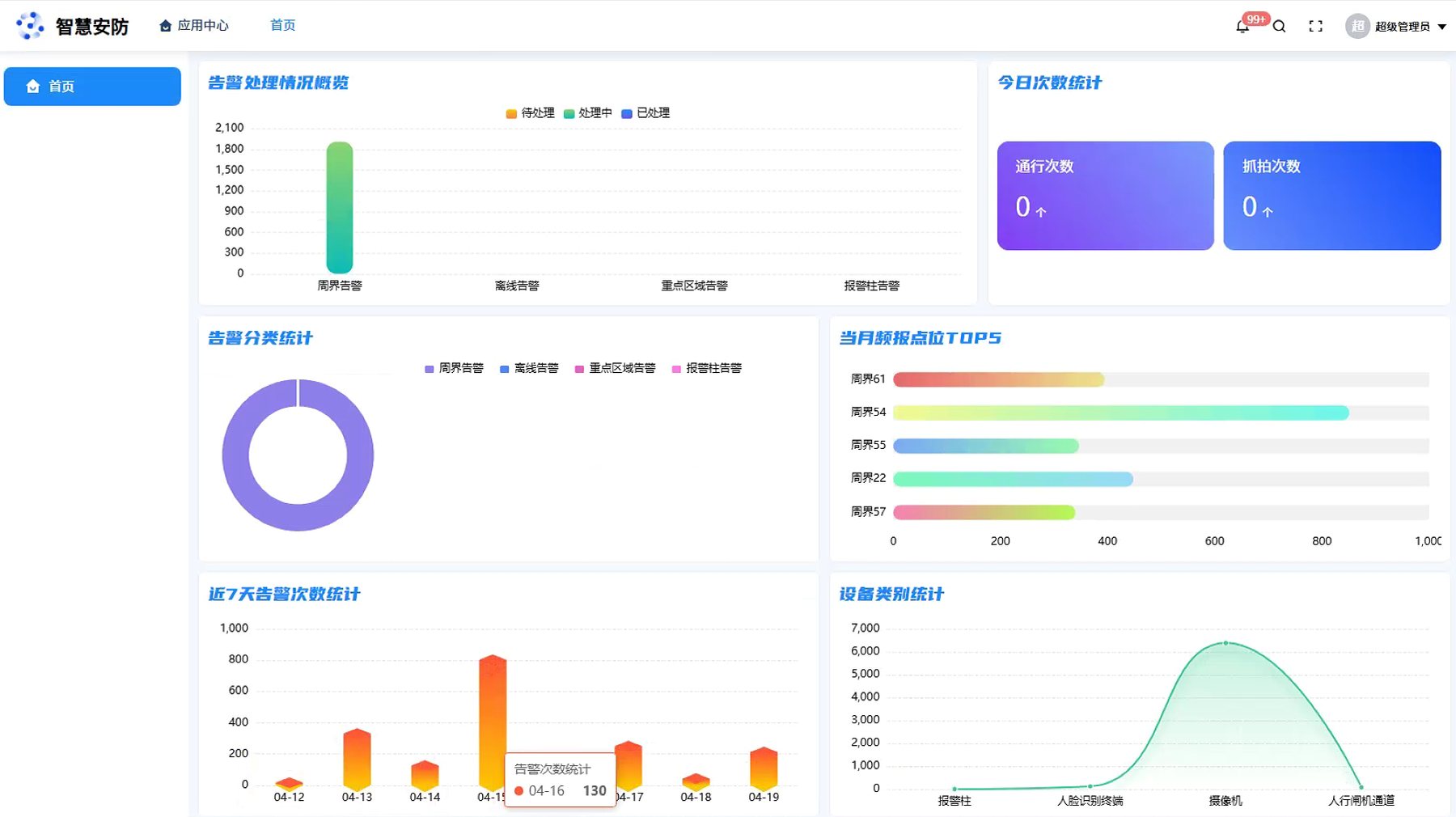Viewport: 1456px width, 817px height.
Task: Toggle the 待处理 legend item
Action: (x=531, y=113)
